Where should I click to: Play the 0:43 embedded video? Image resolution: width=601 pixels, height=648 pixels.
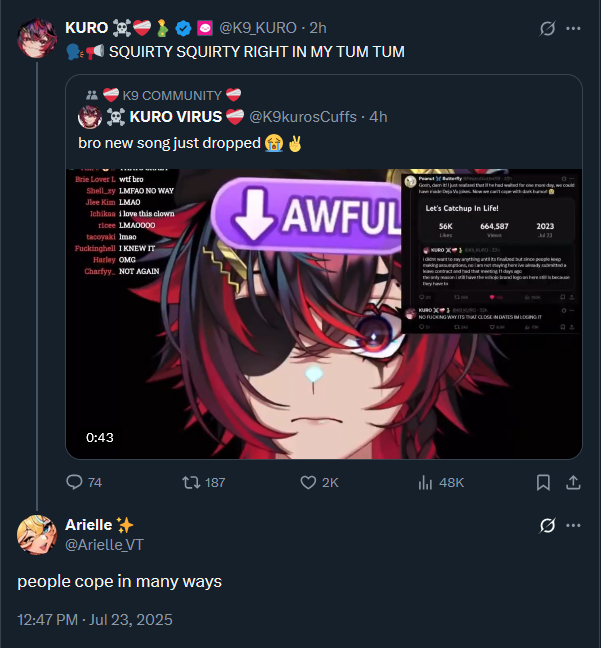[x=324, y=314]
